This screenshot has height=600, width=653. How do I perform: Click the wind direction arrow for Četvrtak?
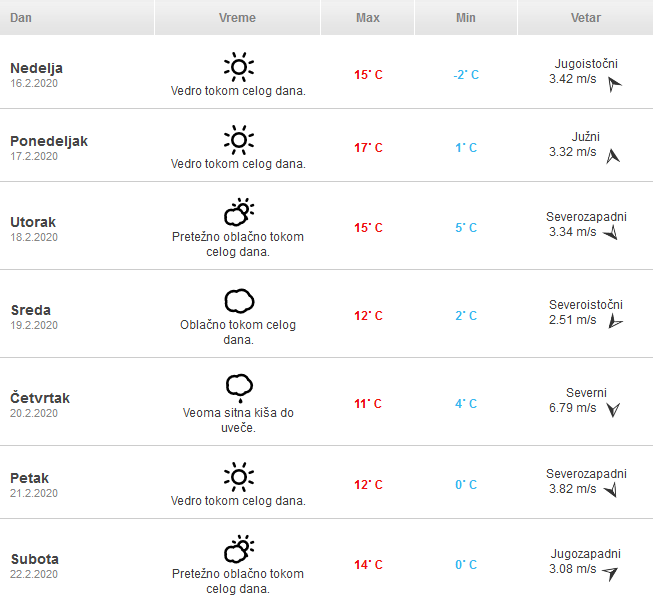tap(613, 409)
